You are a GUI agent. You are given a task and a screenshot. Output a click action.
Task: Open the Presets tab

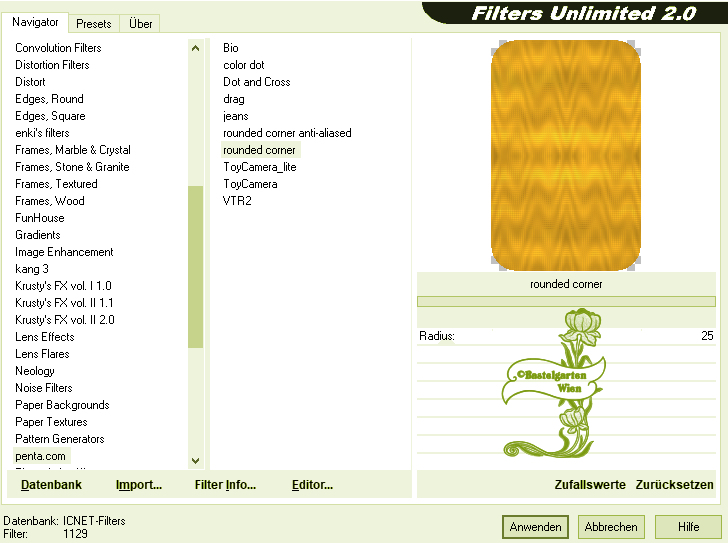click(x=94, y=24)
